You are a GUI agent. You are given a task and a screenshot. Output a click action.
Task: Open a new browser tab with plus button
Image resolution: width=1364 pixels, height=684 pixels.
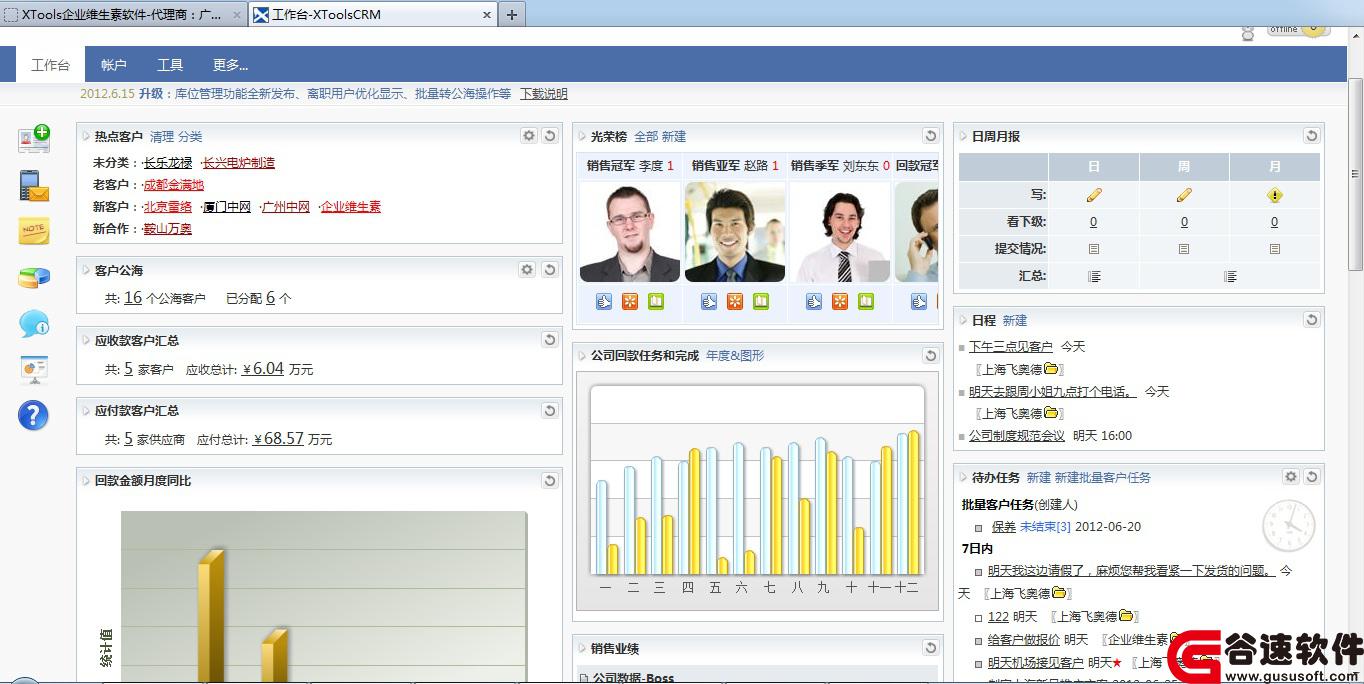pos(512,14)
